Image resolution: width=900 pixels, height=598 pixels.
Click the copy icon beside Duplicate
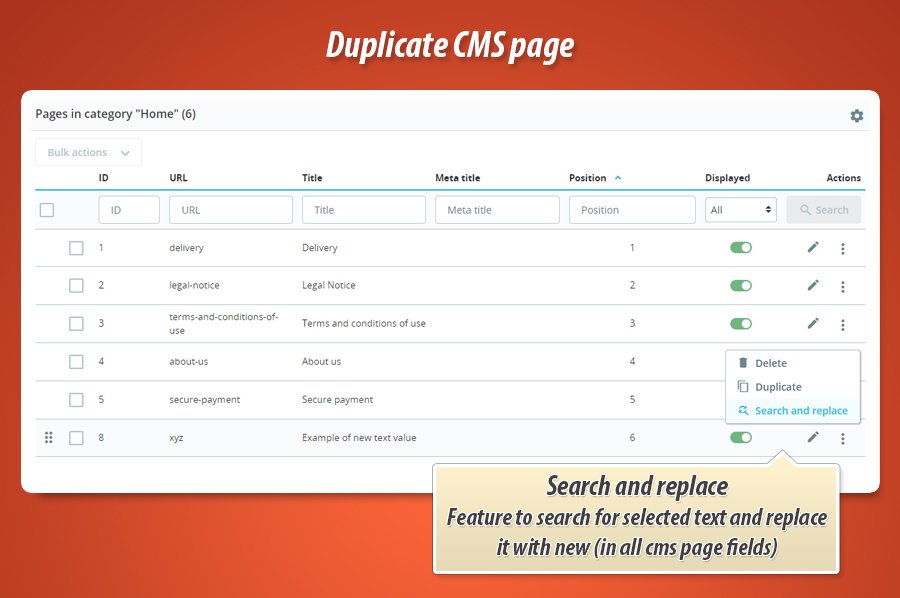coord(743,387)
